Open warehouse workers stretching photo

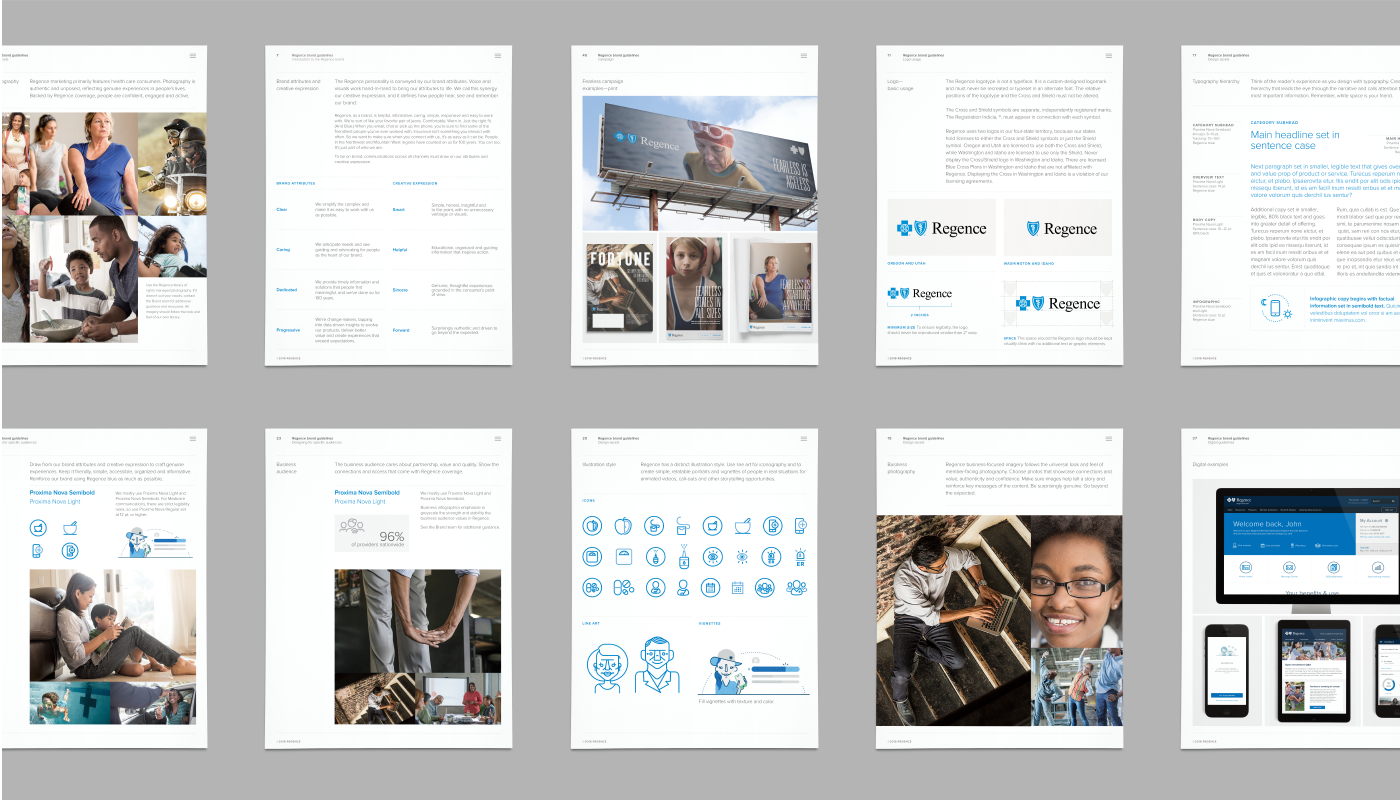1077,685
